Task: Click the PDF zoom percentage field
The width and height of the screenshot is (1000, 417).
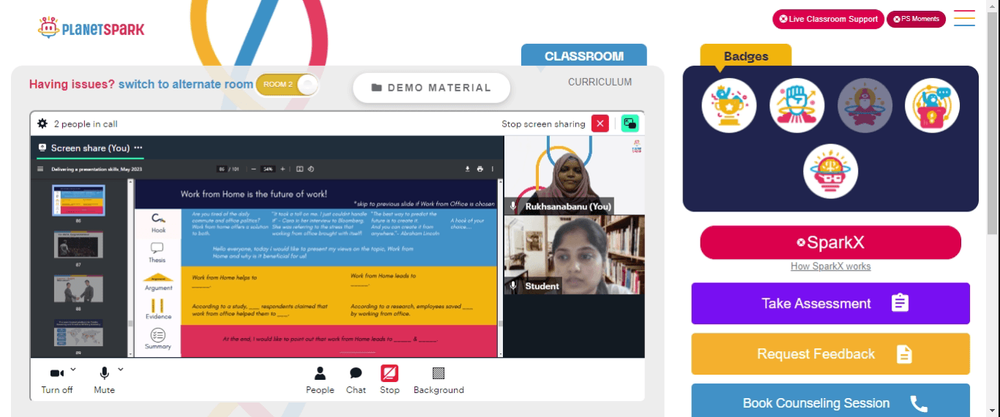Action: (268, 169)
